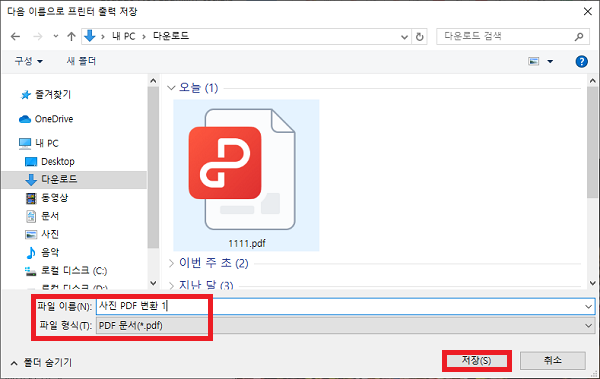
Task: Select '내 PC' in the navigation tree
Action: click(x=47, y=143)
